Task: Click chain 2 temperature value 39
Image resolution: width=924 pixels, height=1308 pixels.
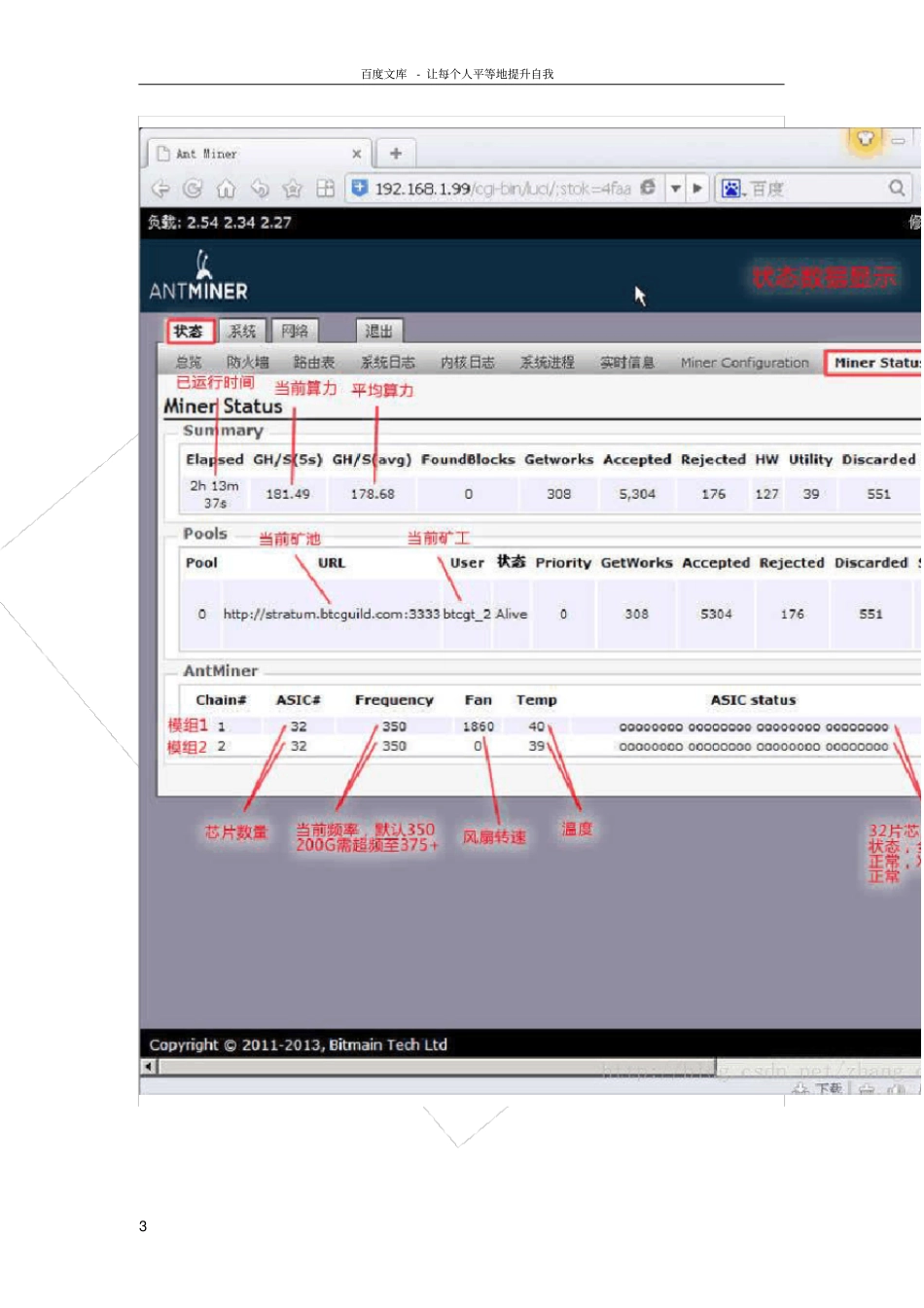Action: click(x=537, y=746)
